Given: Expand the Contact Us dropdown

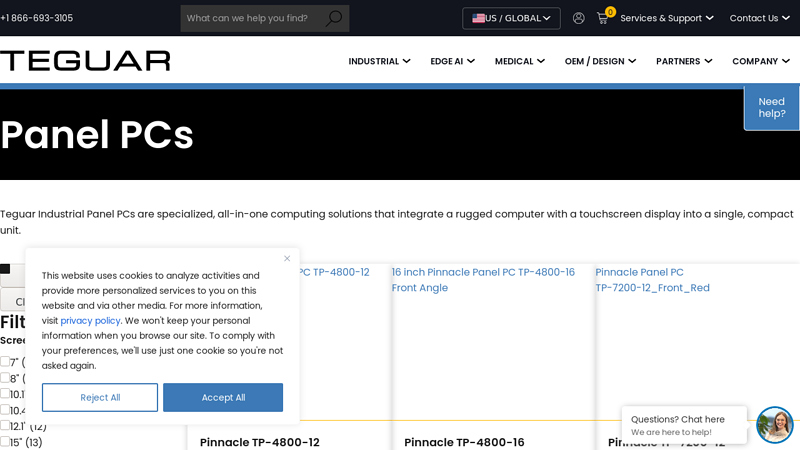Looking at the screenshot, I should [759, 18].
